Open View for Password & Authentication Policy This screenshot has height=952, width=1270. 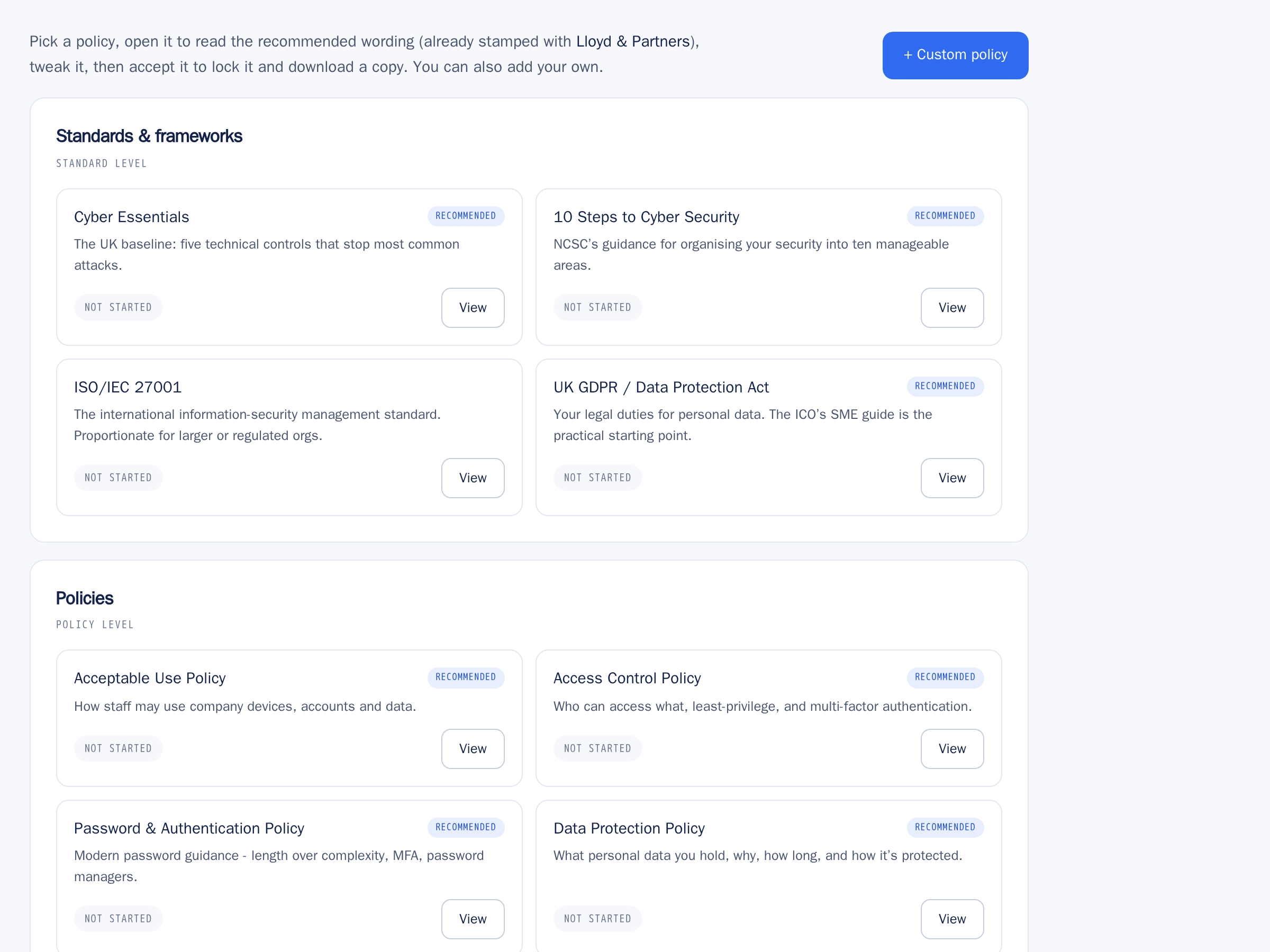point(473,919)
